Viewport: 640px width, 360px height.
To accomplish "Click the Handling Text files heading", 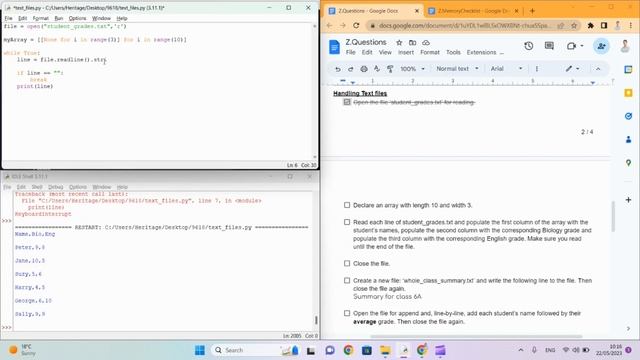I will pos(360,93).
